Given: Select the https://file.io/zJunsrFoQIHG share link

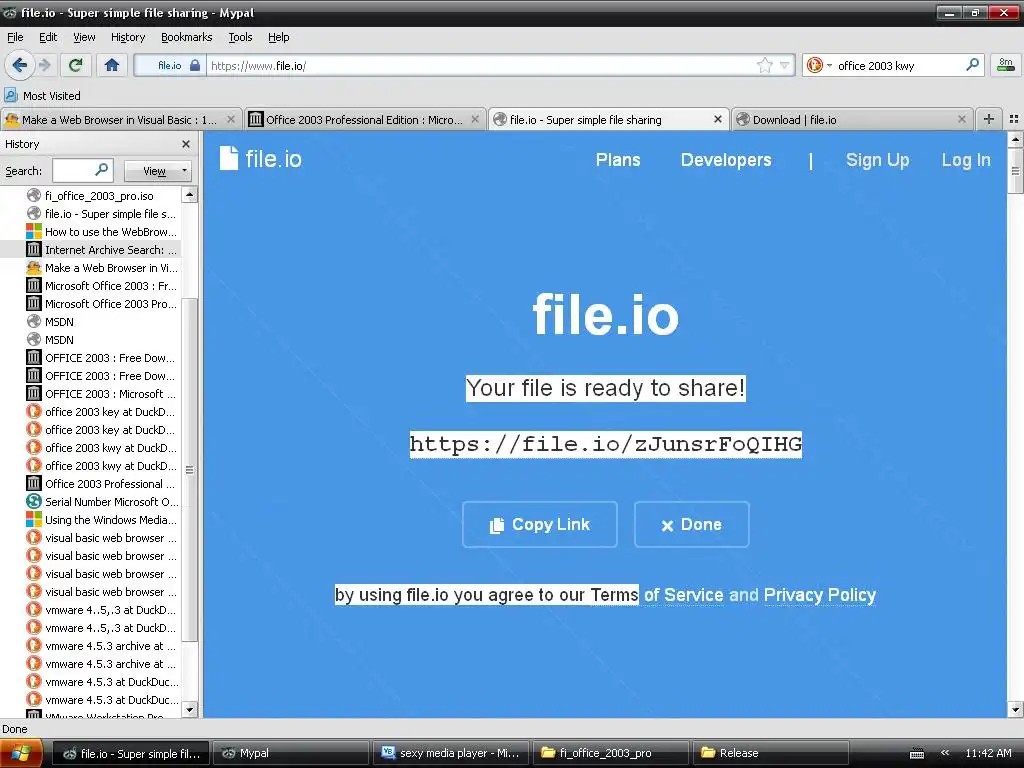Looking at the screenshot, I should click(605, 444).
